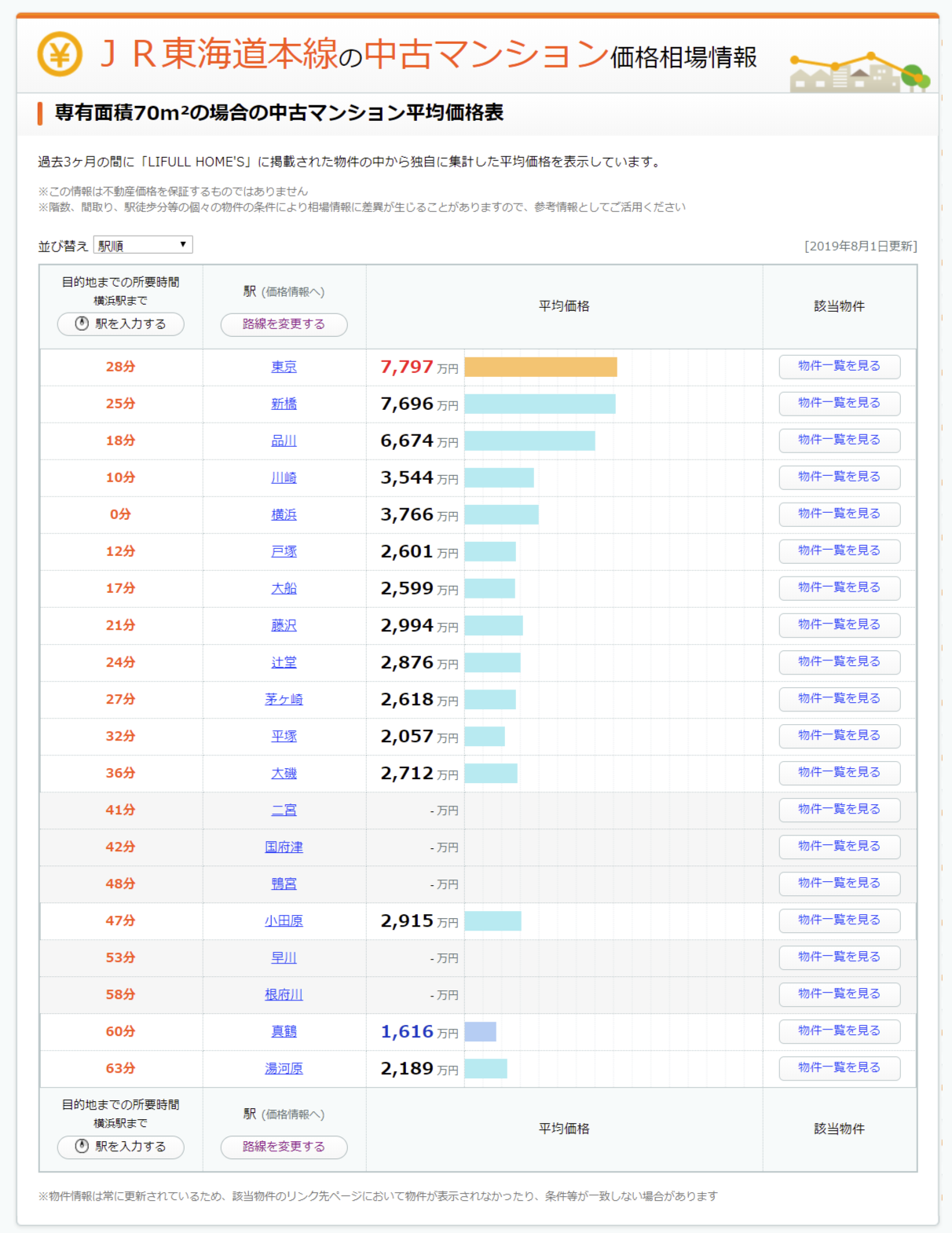Click 物件一覧を見る for 品川 row
This screenshot has width=952, height=1233.
[840, 441]
